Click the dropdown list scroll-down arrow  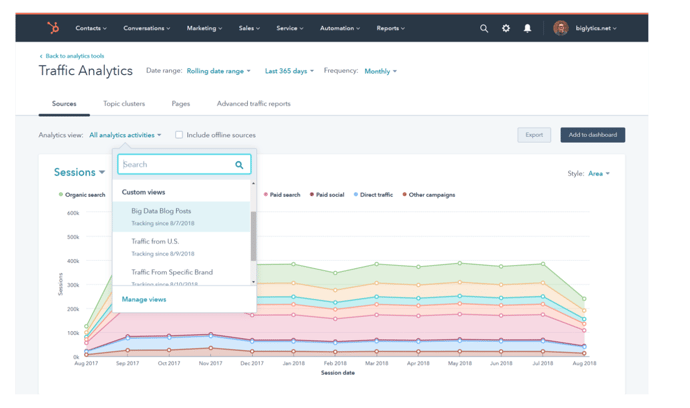point(253,282)
